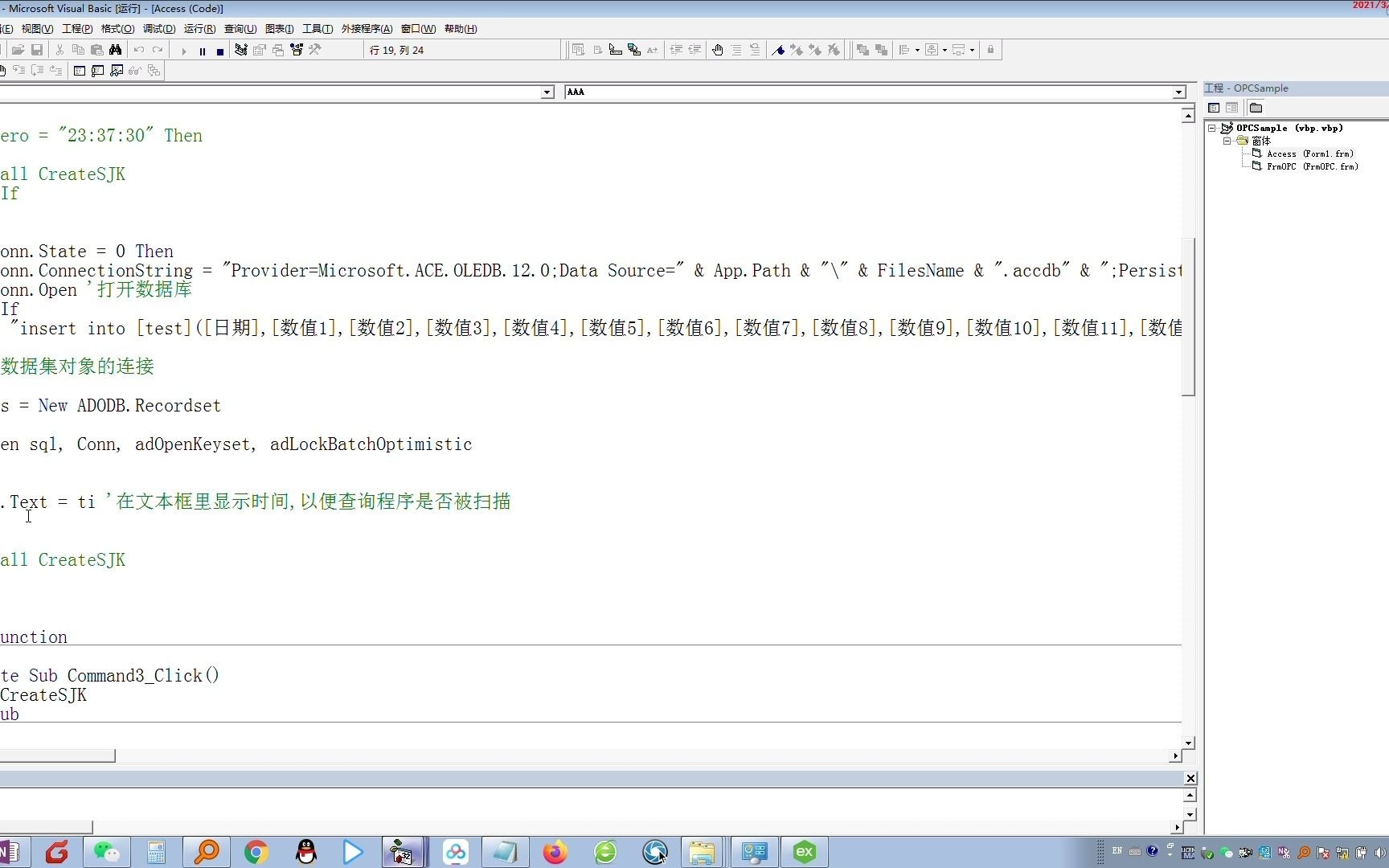This screenshot has height=868, width=1389.
Task: Open Google Chrome from the taskbar
Action: (256, 852)
